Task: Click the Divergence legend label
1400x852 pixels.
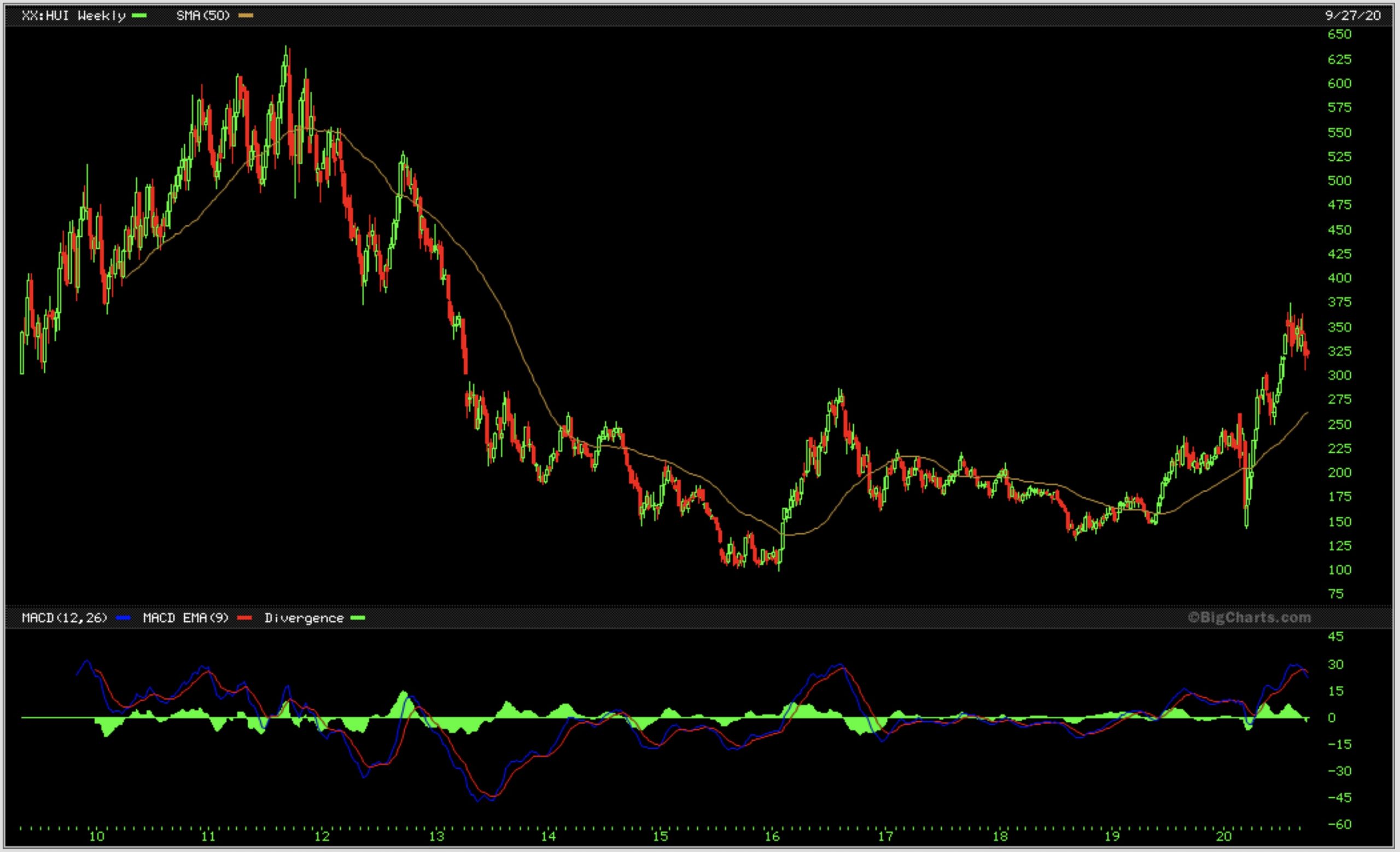Action: tap(304, 618)
